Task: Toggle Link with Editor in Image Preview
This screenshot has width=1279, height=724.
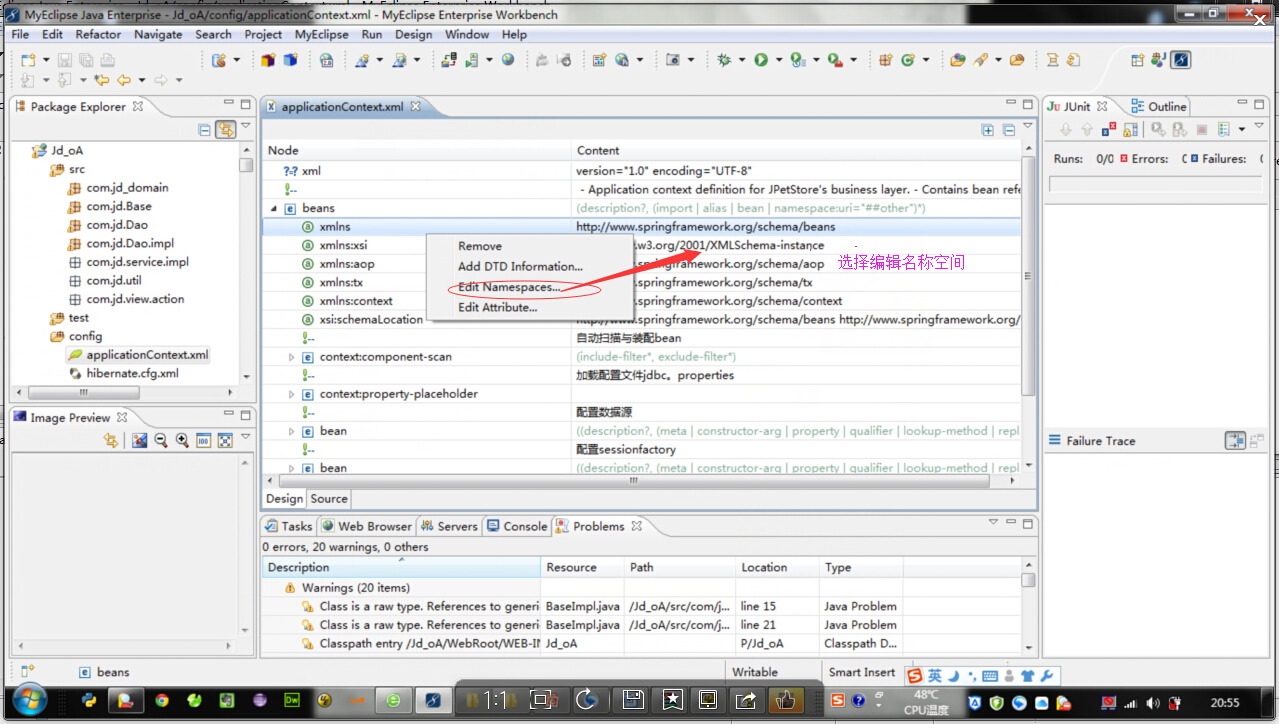Action: [x=110, y=440]
